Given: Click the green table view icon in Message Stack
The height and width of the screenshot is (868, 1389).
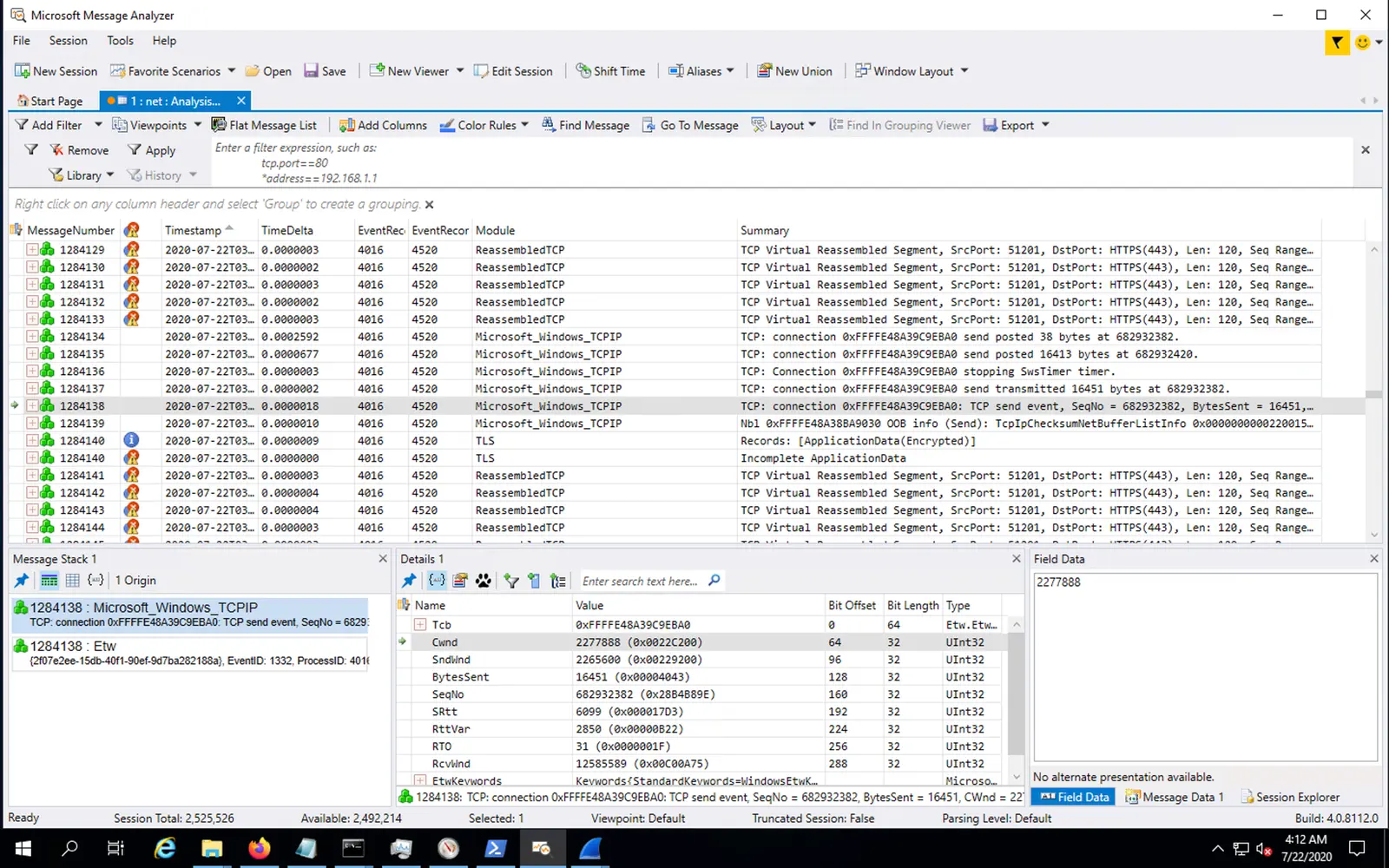Looking at the screenshot, I should coord(49,580).
